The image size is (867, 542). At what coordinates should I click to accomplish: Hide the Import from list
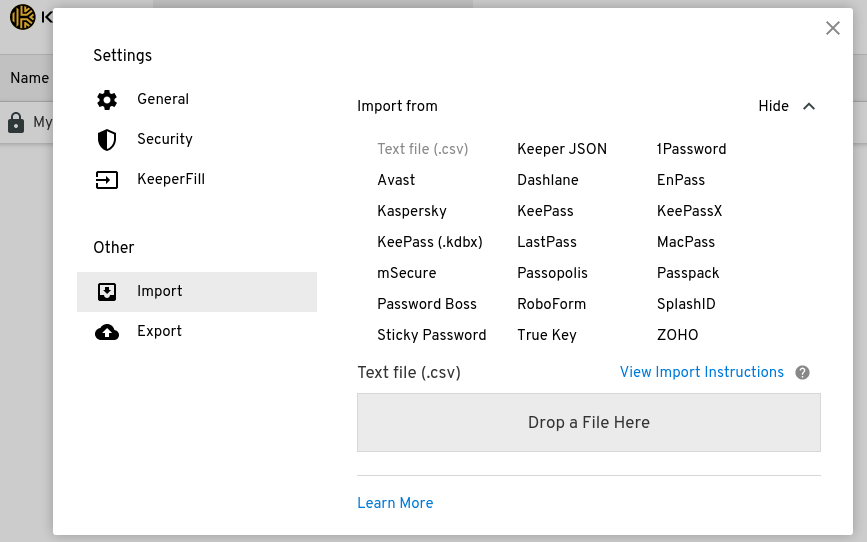pyautogui.click(x=773, y=106)
